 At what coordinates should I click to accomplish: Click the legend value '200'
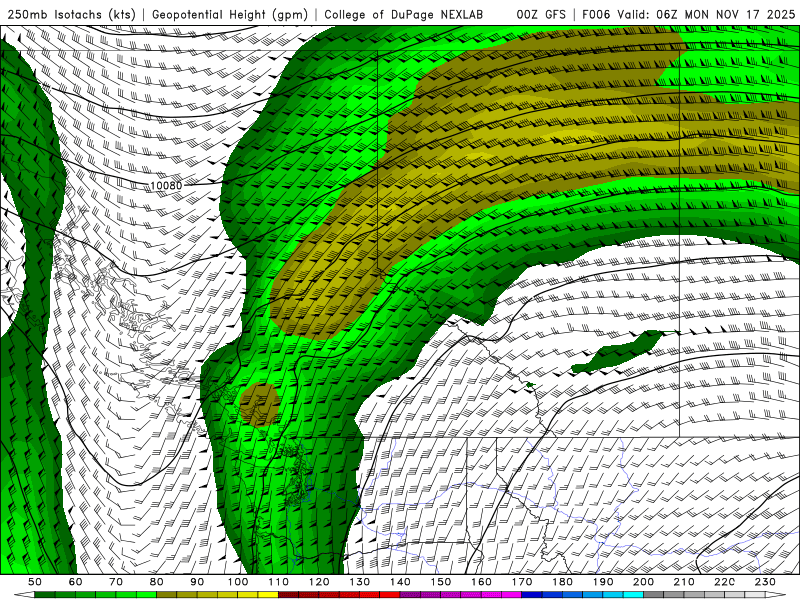pos(643,582)
